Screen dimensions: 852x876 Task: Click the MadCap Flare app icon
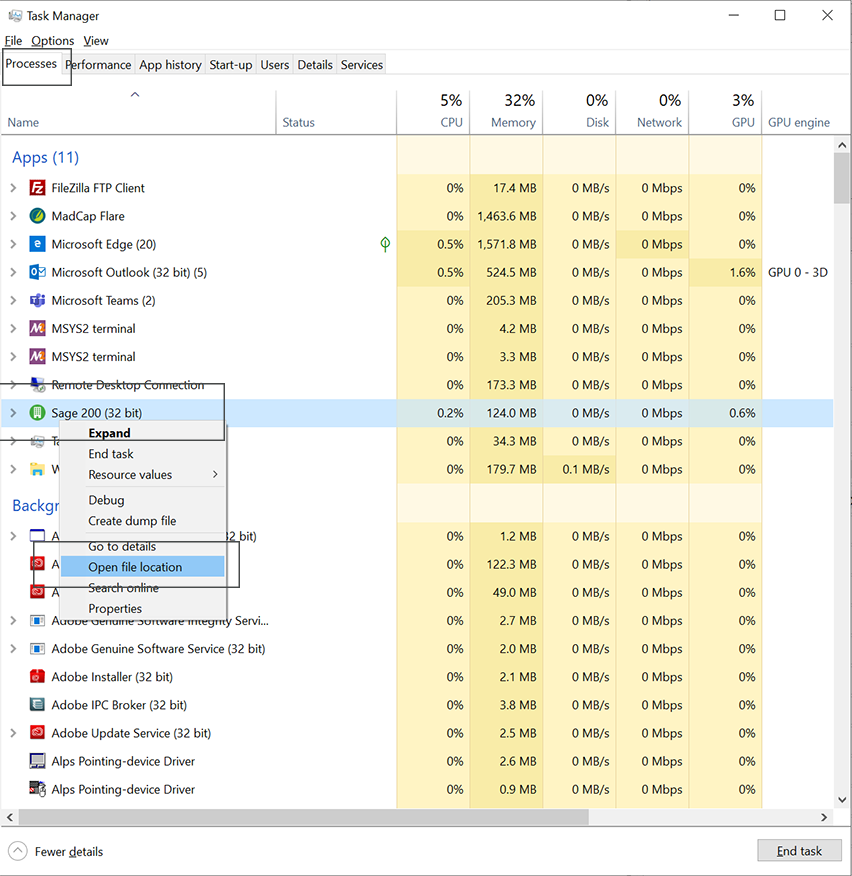37,216
